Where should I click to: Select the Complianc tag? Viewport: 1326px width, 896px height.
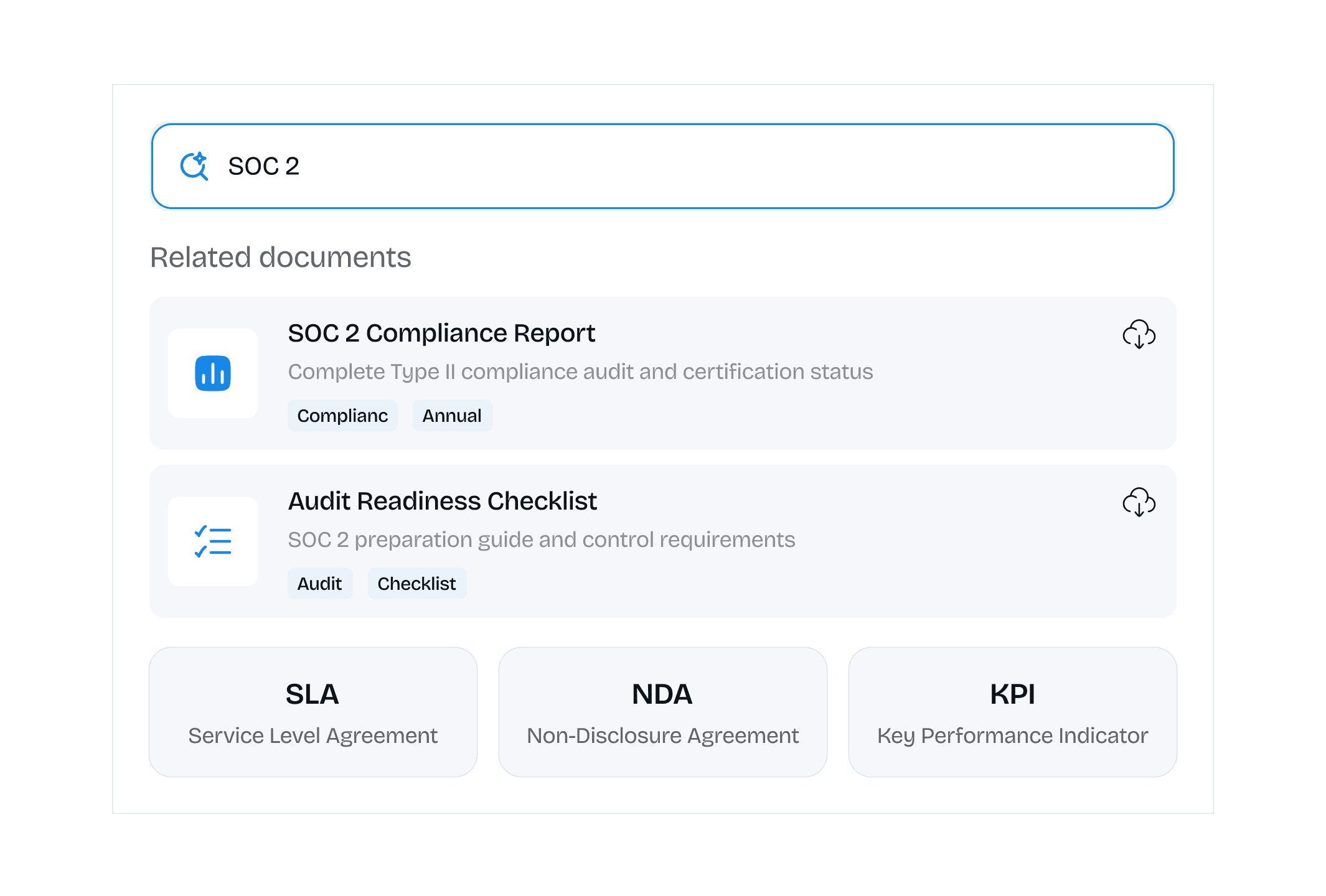tap(342, 416)
